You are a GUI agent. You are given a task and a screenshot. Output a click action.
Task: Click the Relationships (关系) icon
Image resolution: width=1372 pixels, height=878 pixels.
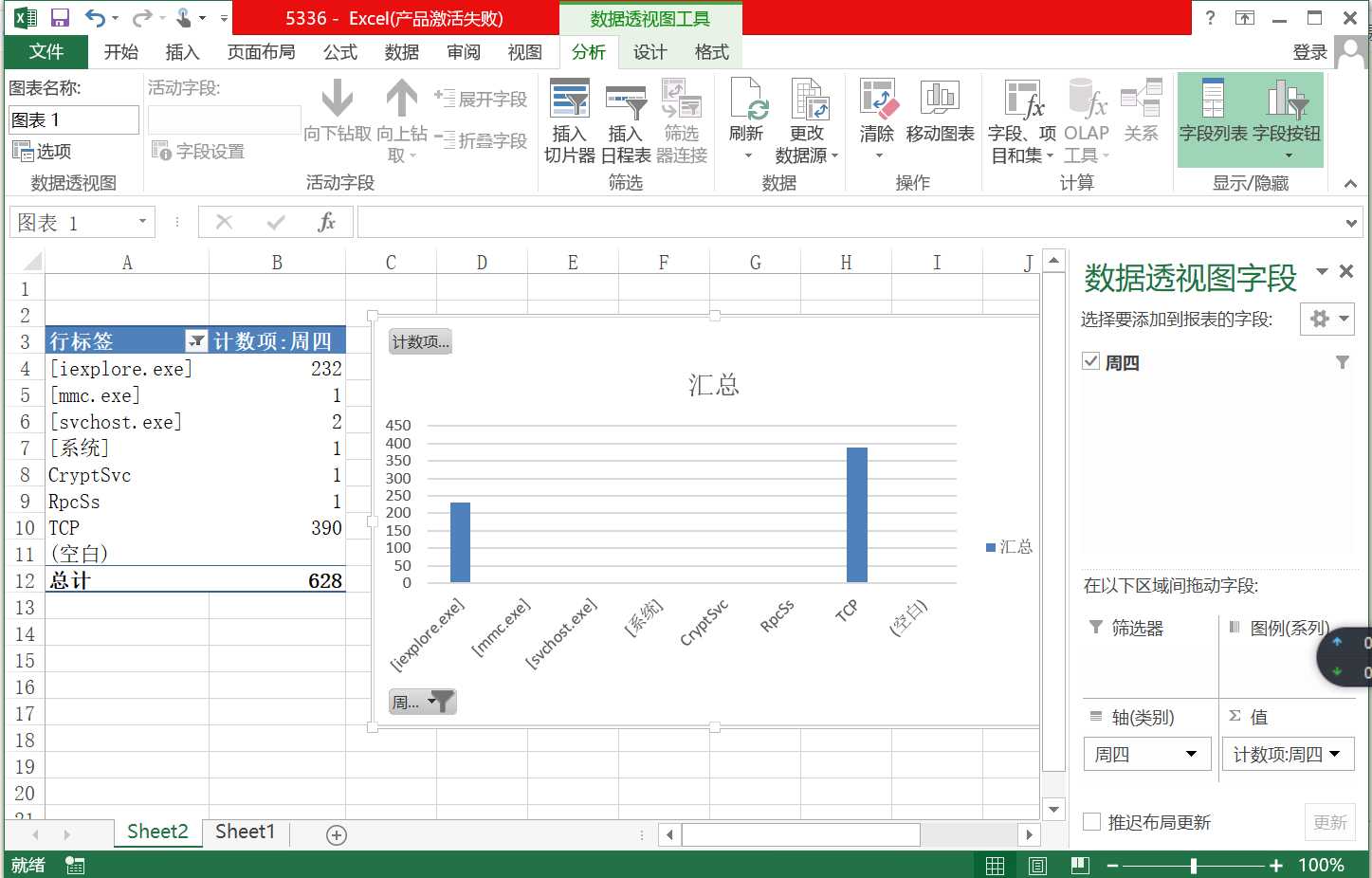coord(1142,112)
